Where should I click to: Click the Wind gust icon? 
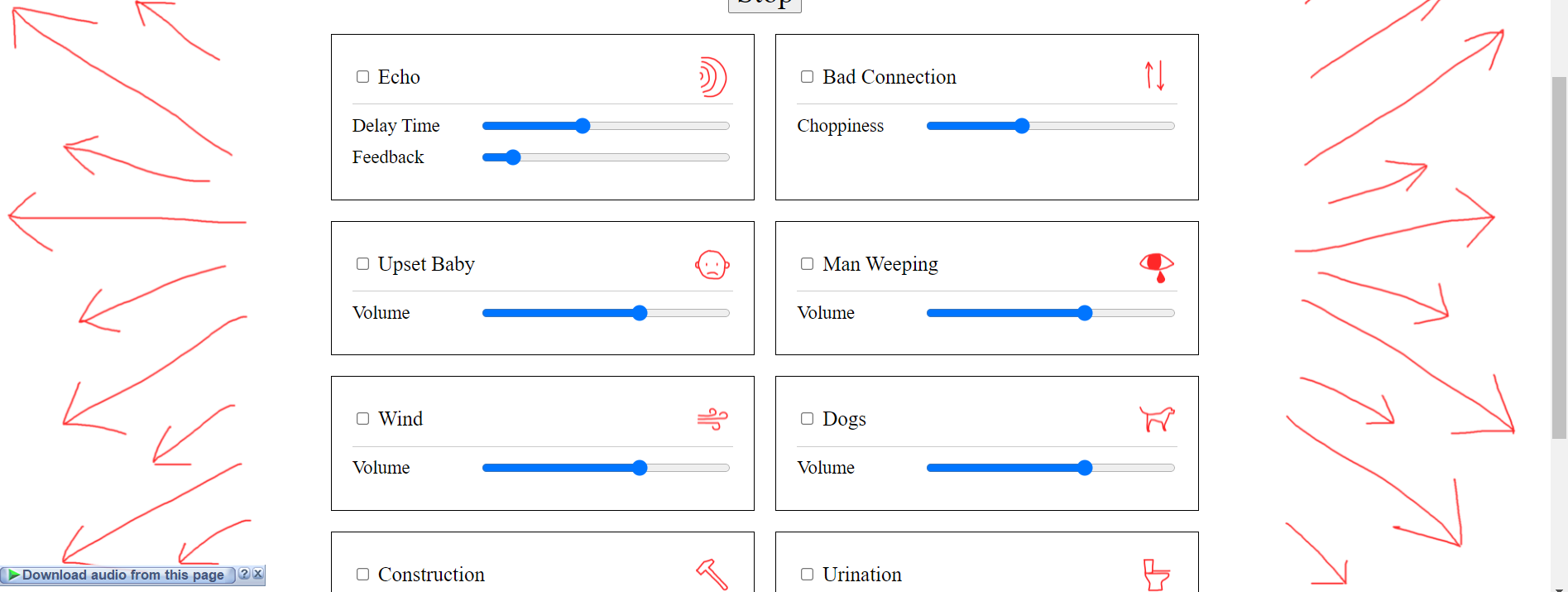click(712, 420)
